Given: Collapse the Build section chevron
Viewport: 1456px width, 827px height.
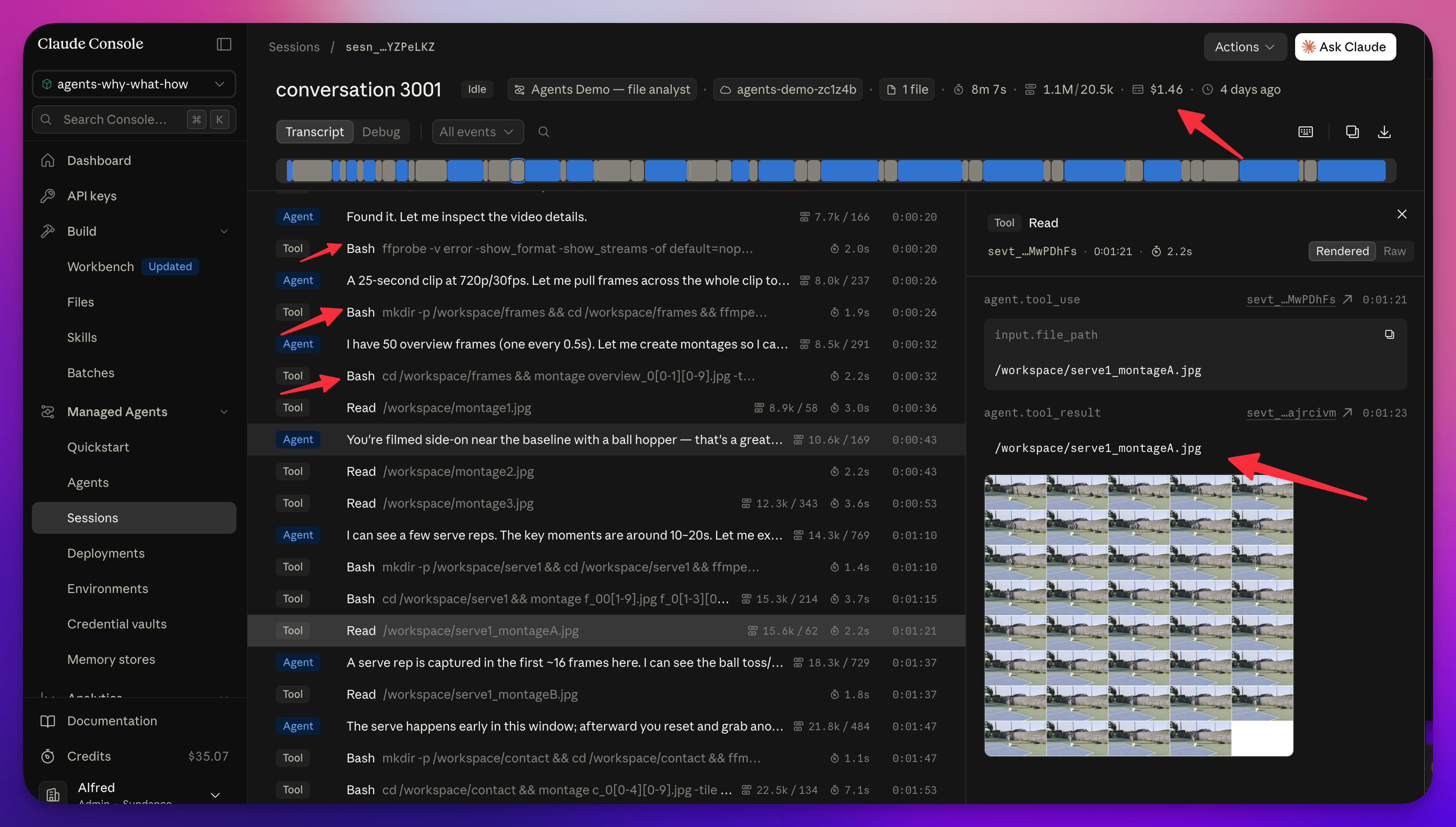Looking at the screenshot, I should click(224, 231).
